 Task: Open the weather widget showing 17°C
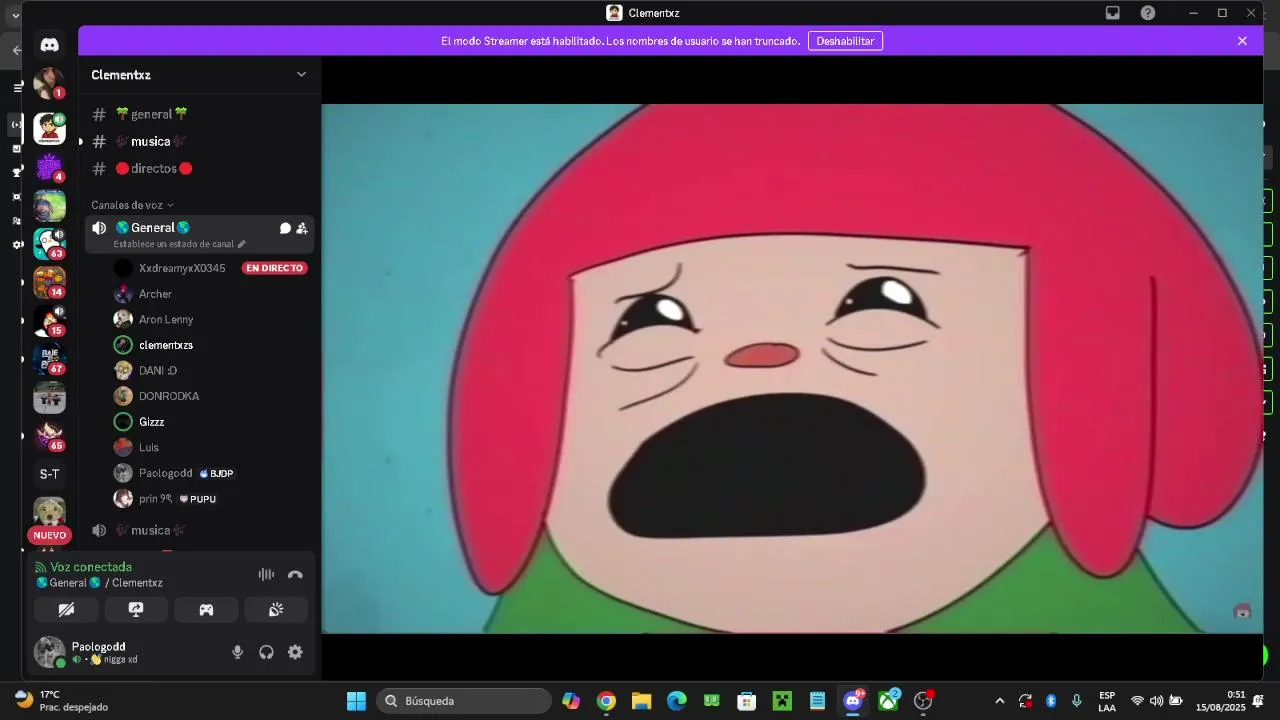tap(60, 701)
